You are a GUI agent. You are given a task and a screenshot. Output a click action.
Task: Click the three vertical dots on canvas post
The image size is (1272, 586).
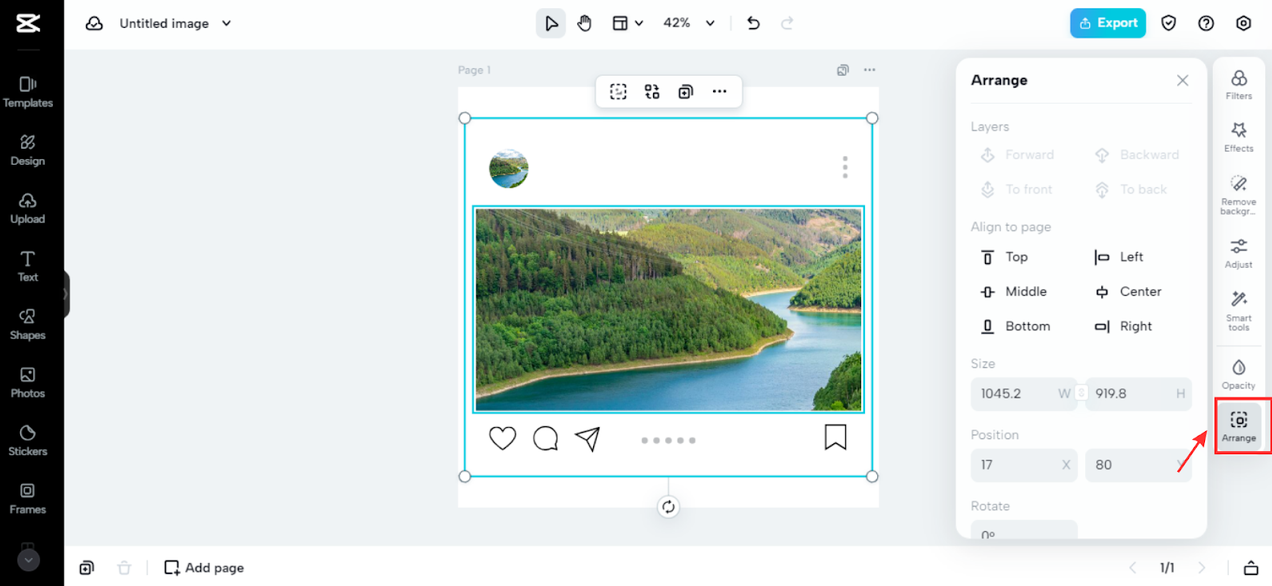(x=845, y=167)
